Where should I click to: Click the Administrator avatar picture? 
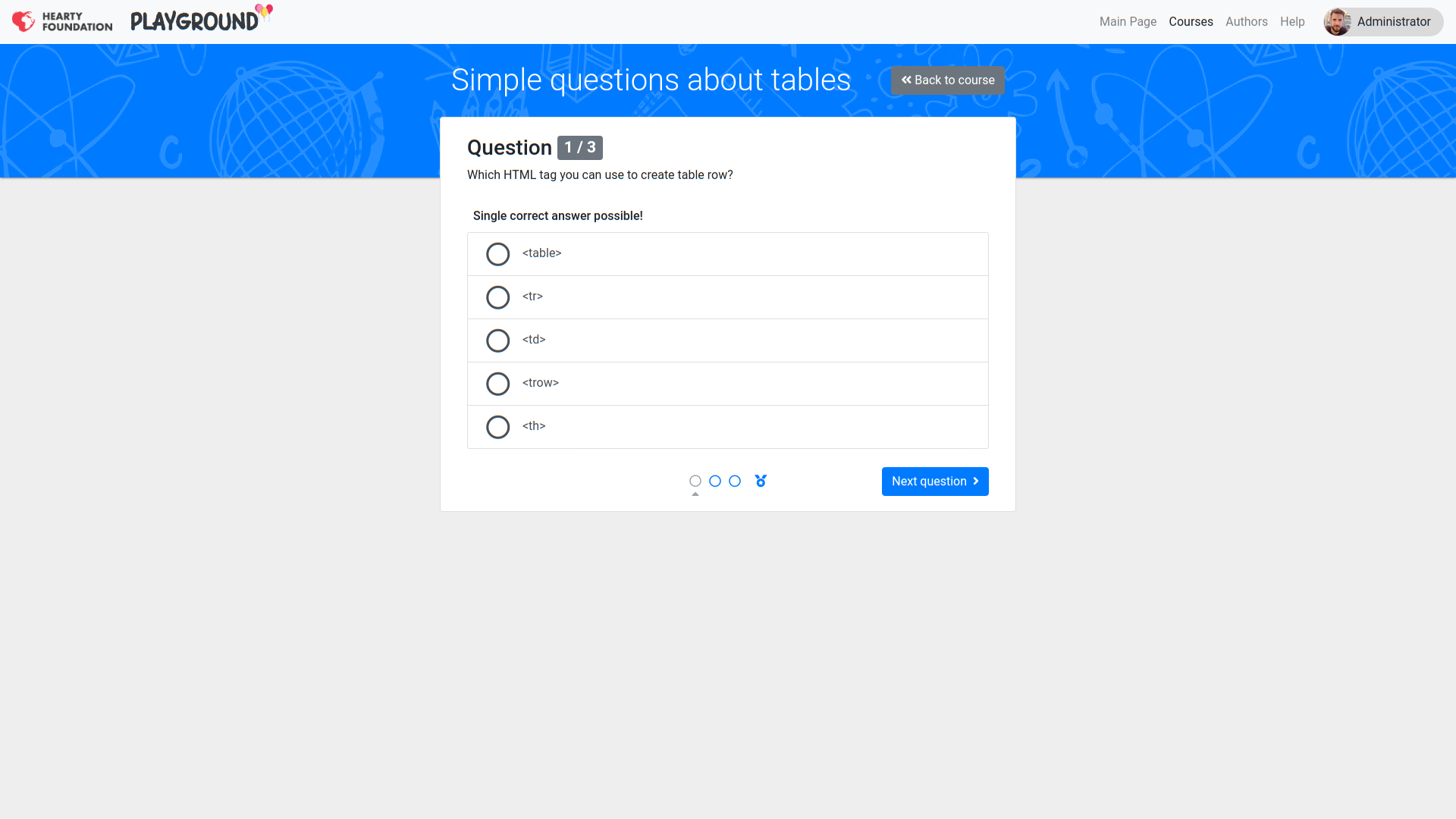coord(1337,22)
